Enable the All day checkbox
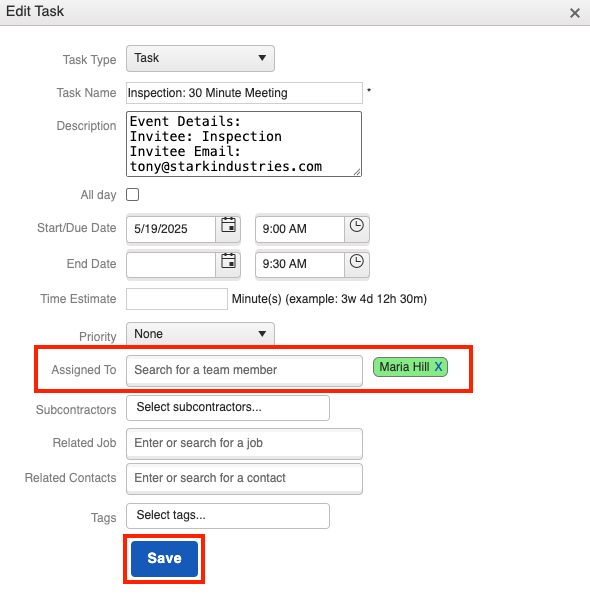The width and height of the screenshot is (590, 597). click(132, 195)
